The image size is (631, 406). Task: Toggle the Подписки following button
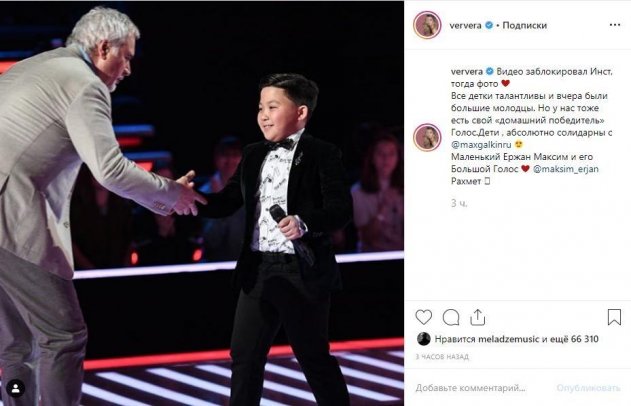pos(524,25)
